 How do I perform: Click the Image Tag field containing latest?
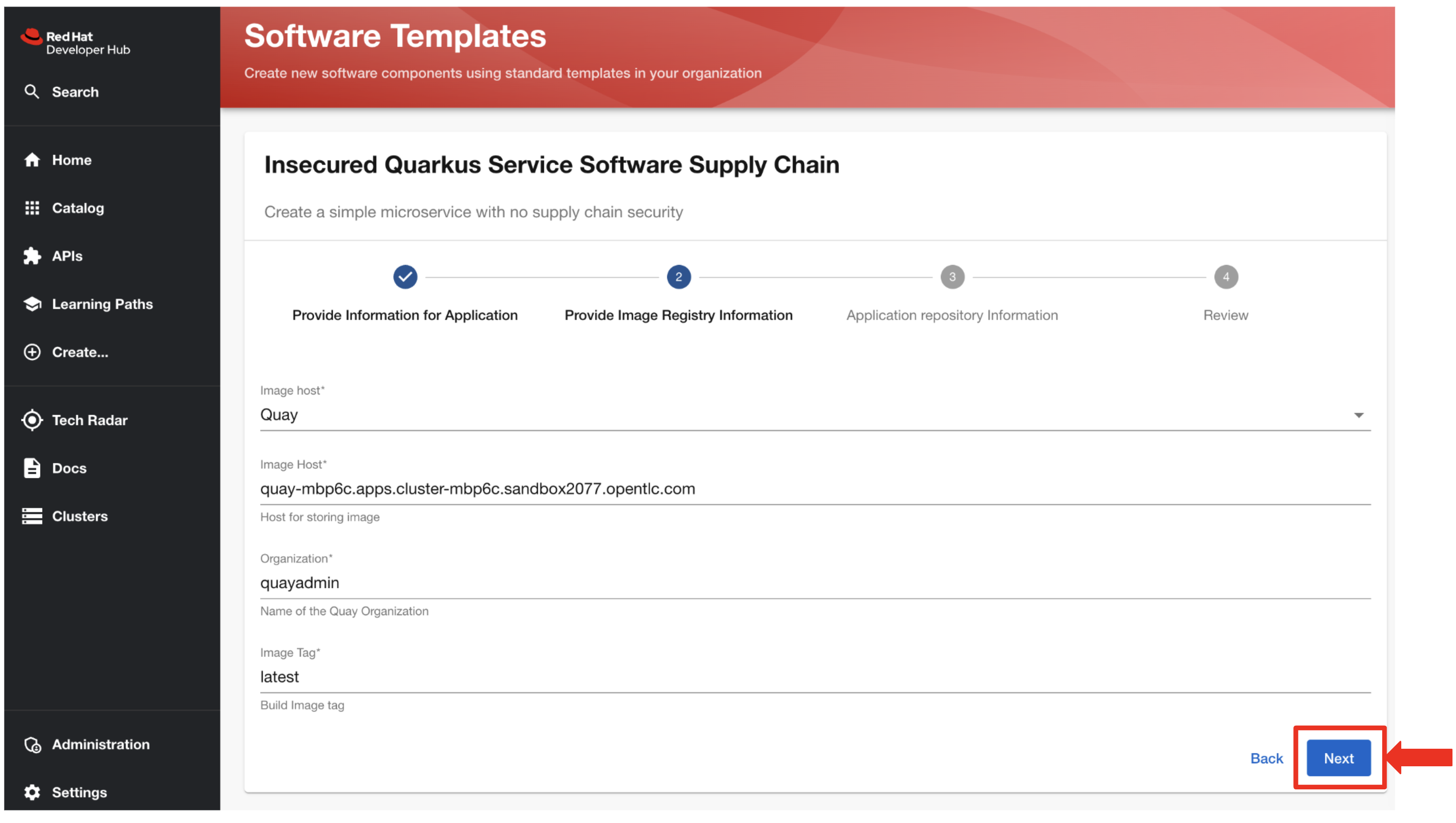[x=815, y=677]
